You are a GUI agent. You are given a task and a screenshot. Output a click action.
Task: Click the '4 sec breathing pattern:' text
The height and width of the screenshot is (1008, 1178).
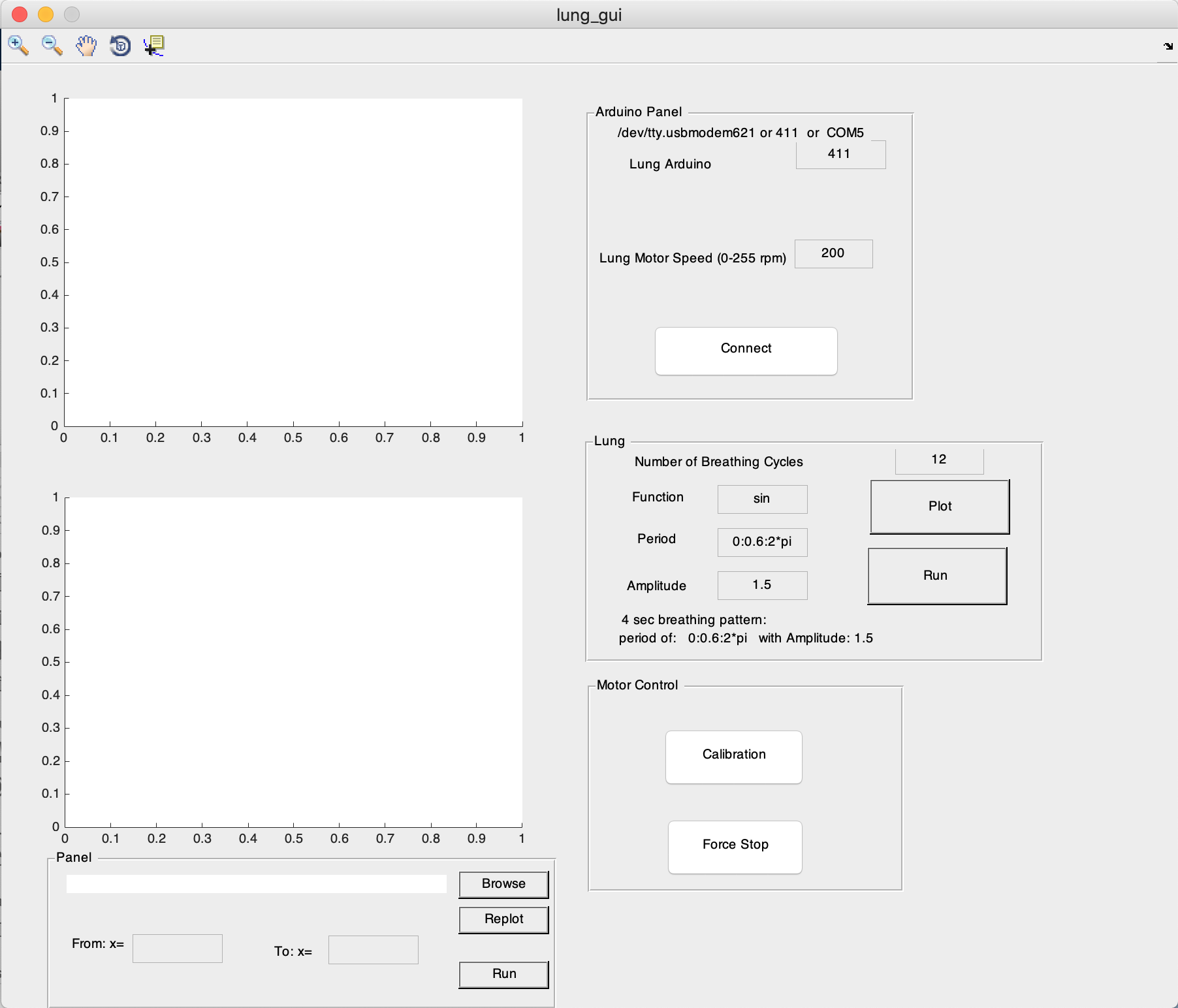point(694,620)
